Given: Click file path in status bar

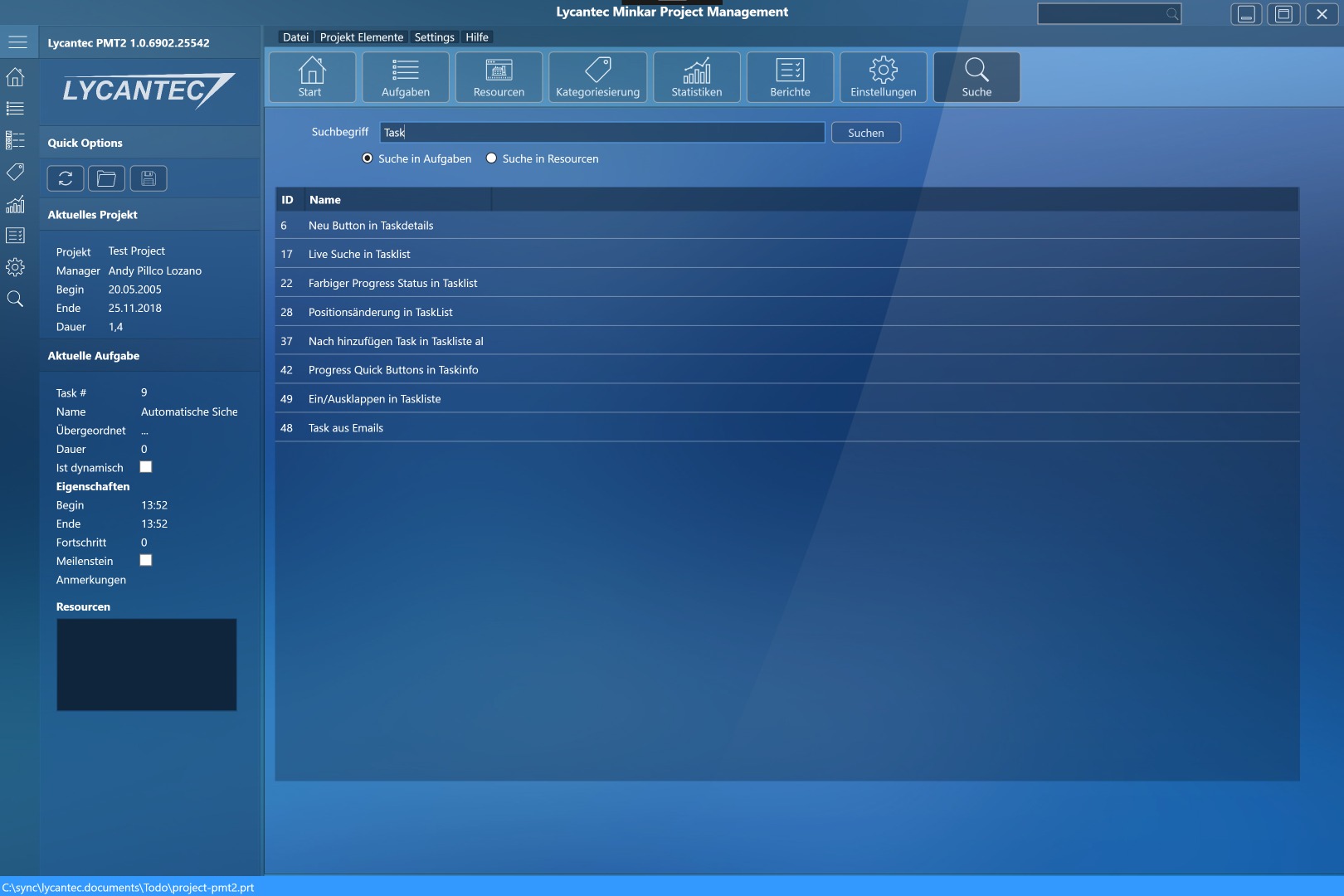Looking at the screenshot, I should pos(128,888).
